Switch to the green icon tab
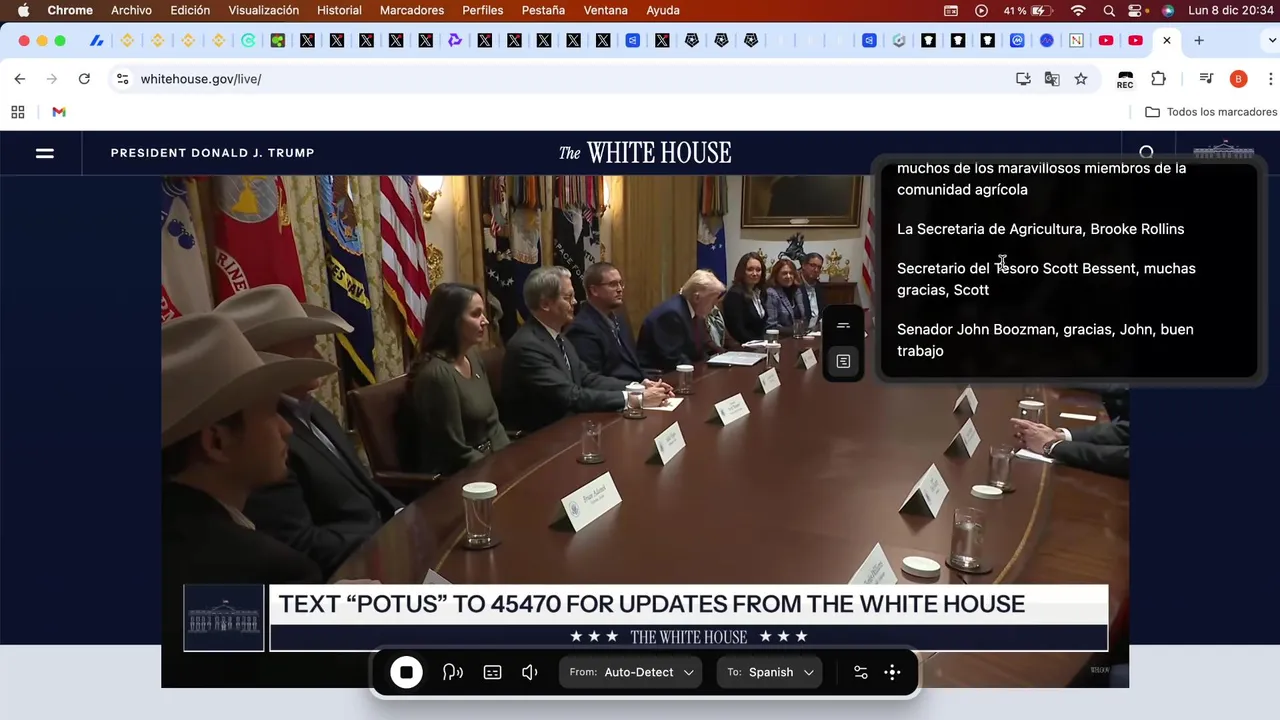The width and height of the screenshot is (1280, 720). pyautogui.click(x=277, y=41)
